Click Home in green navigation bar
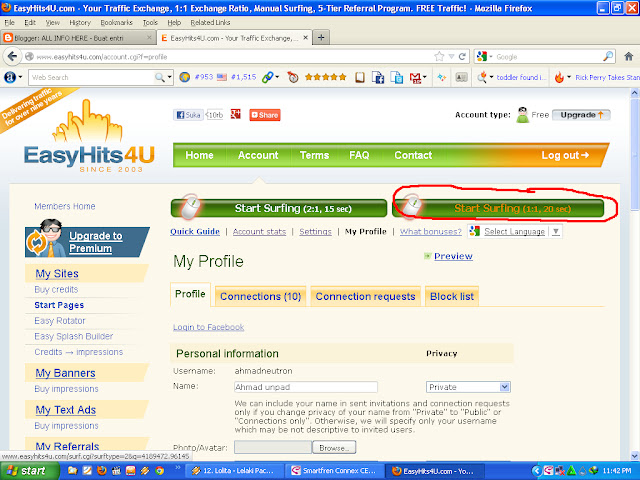Viewport: 640px width, 480px height. [x=199, y=155]
